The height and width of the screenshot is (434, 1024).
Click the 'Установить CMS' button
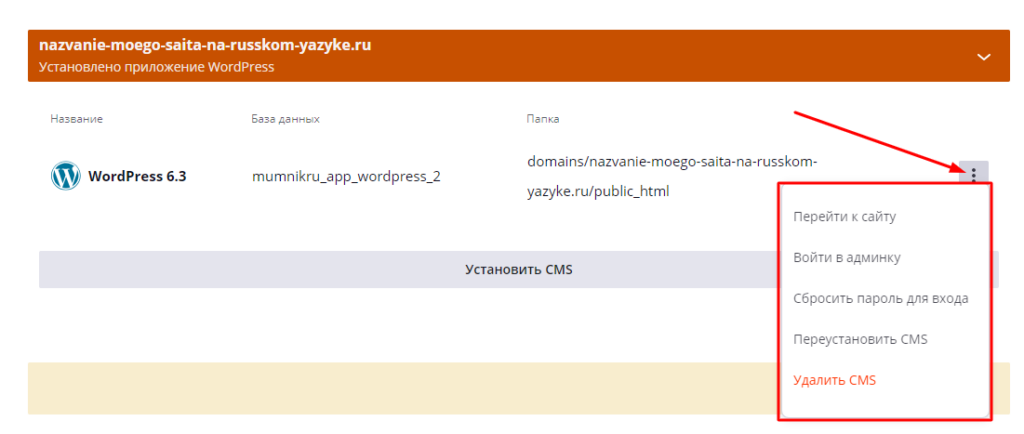pos(519,270)
